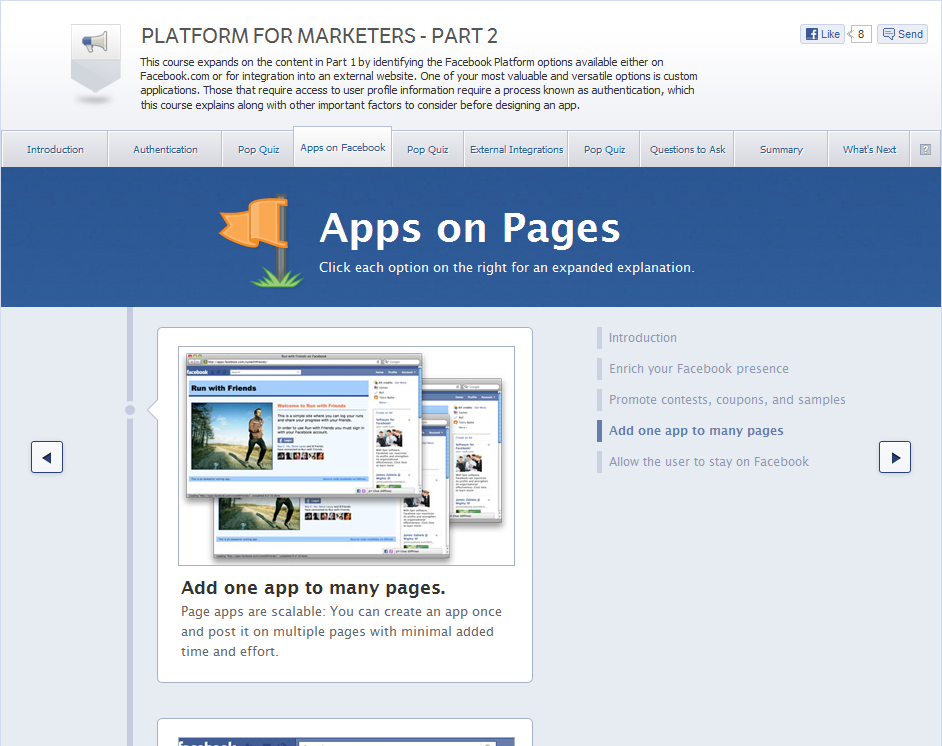Click the Send button
942x746 pixels.
point(902,34)
